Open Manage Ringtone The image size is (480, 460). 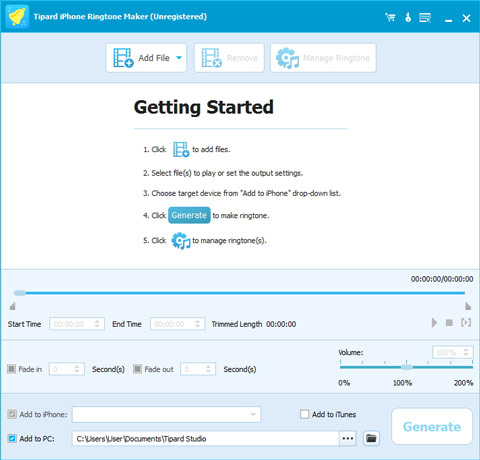[x=323, y=58]
